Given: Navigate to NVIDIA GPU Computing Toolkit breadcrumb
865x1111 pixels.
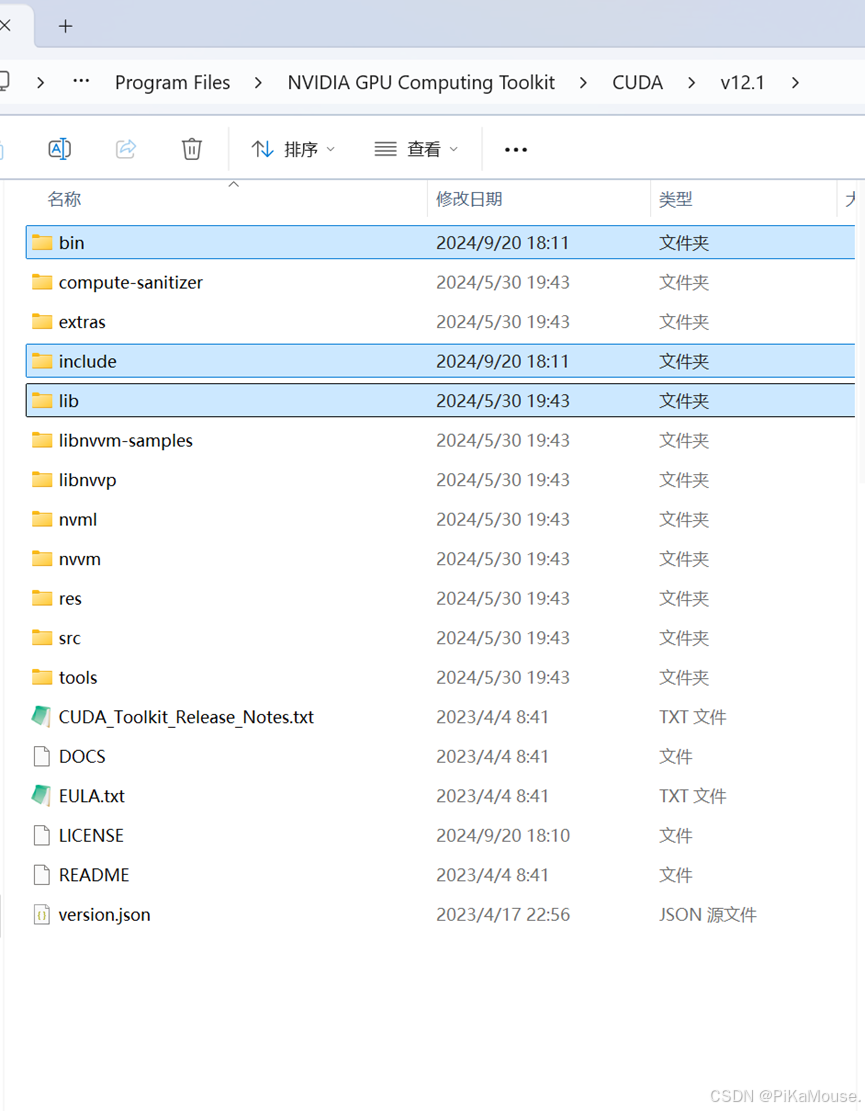Looking at the screenshot, I should (421, 83).
